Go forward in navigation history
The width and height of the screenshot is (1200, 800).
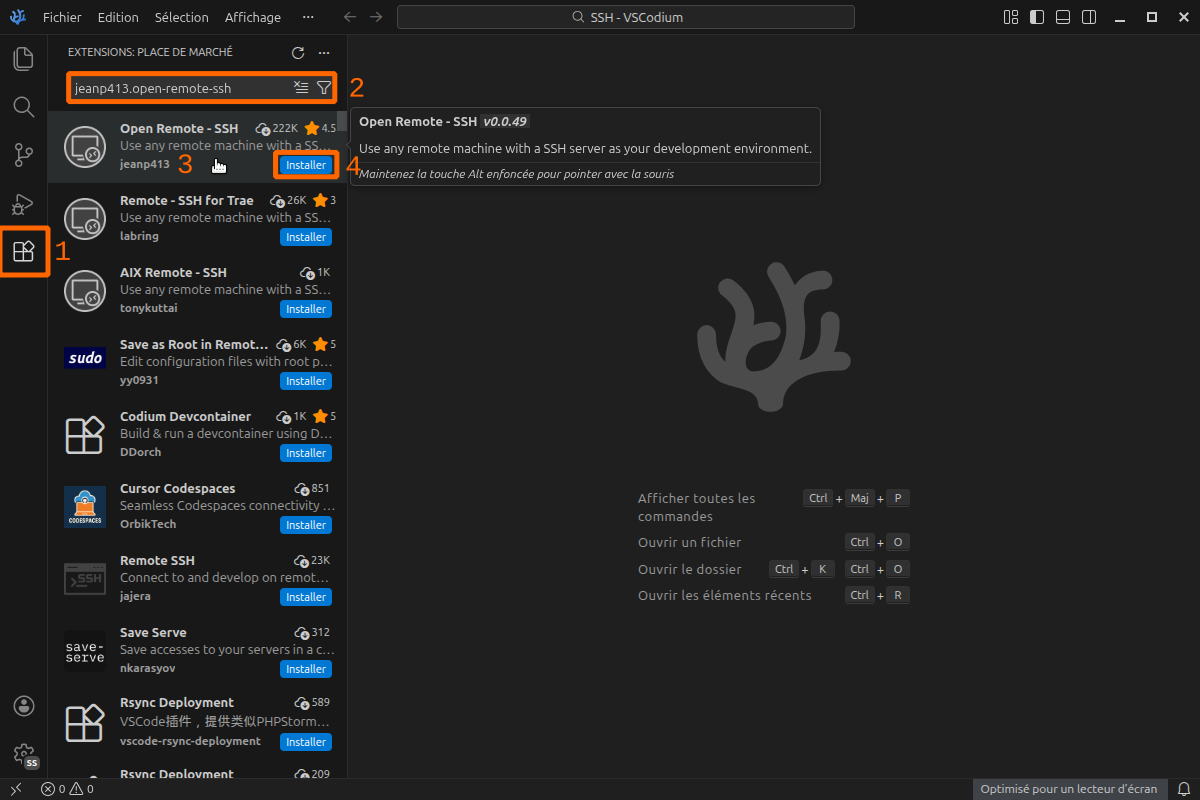[376, 17]
